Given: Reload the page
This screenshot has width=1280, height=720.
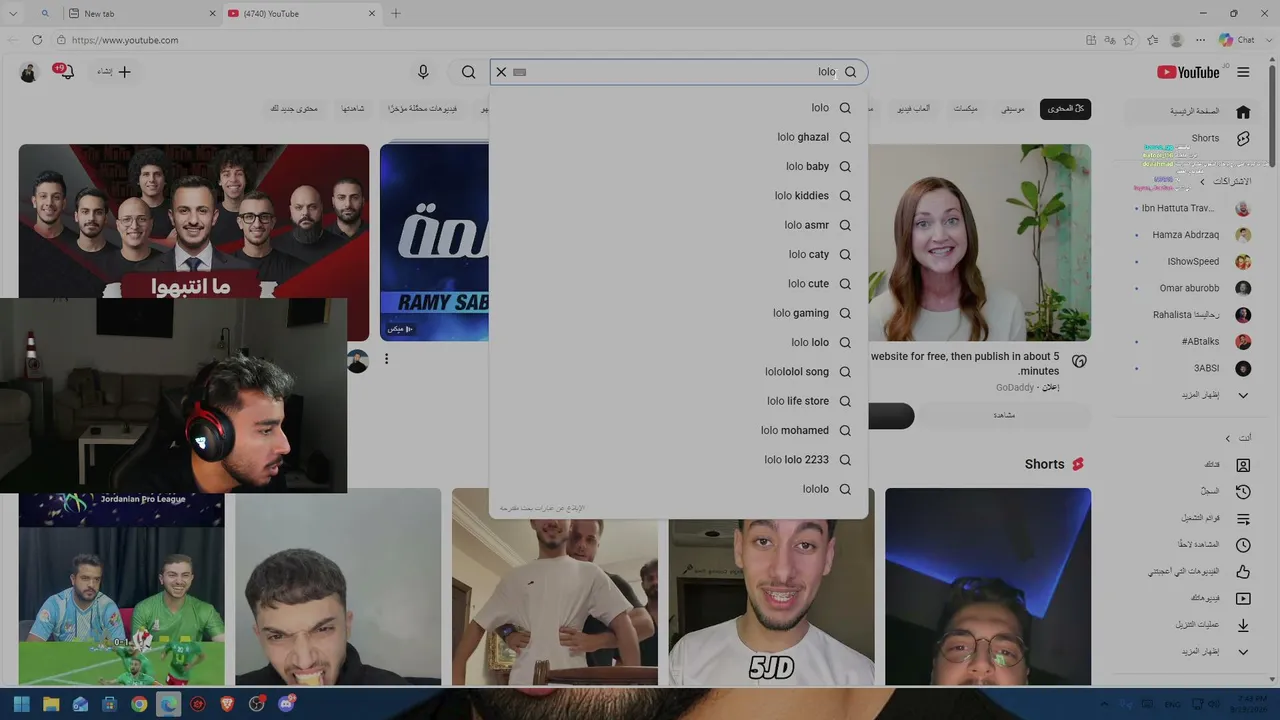Looking at the screenshot, I should [37, 40].
